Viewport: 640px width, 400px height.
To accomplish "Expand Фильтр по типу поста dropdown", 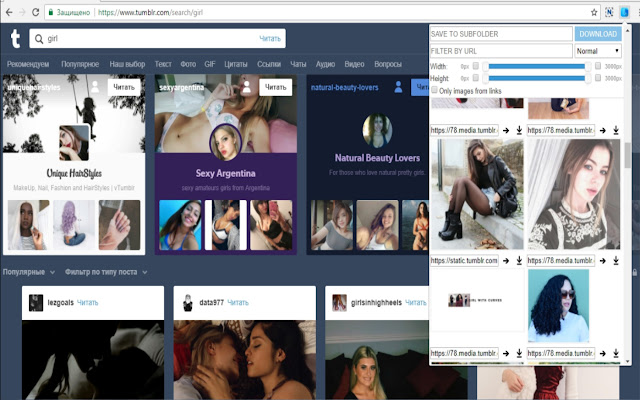I will coord(106,272).
